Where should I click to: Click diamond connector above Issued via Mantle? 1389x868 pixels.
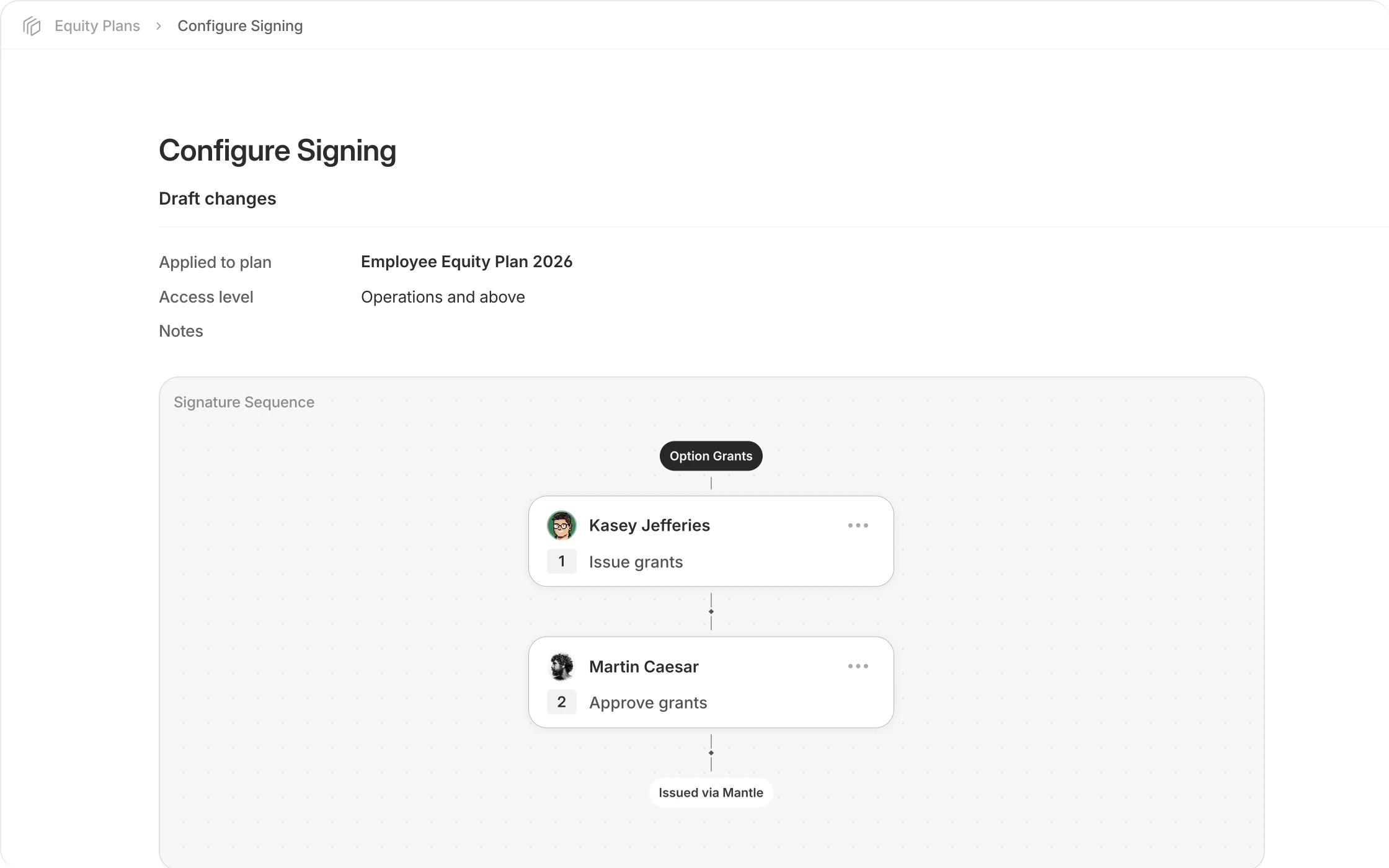711,753
